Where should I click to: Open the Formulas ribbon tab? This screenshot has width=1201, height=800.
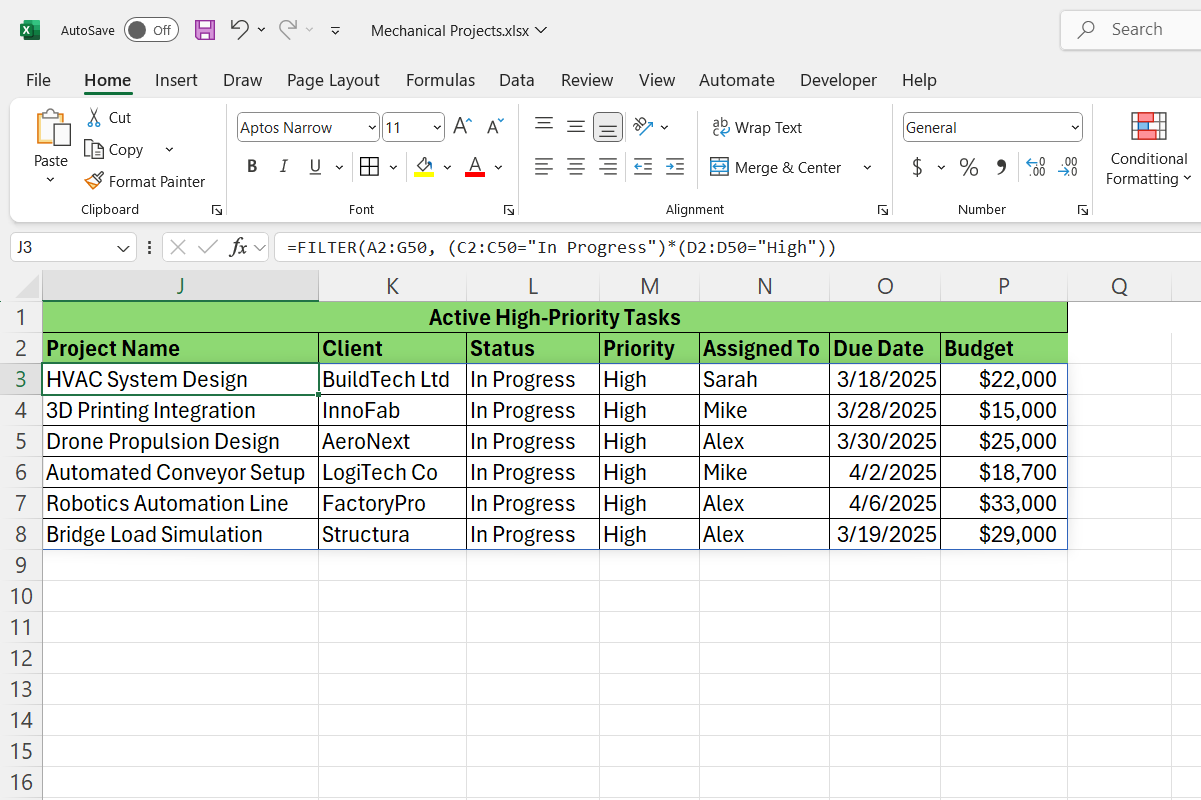tap(440, 80)
